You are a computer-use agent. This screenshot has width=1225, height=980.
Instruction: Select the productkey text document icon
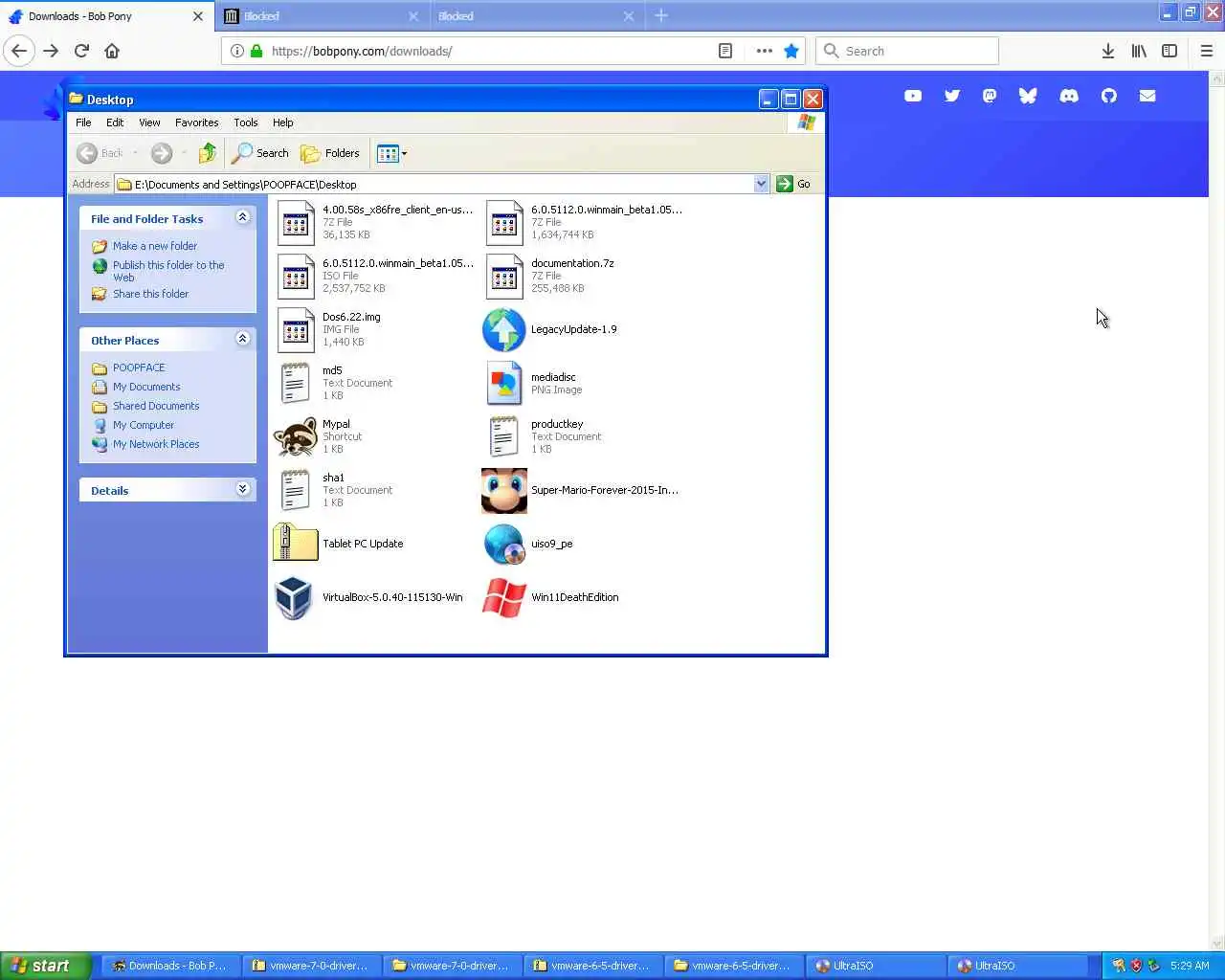[504, 436]
